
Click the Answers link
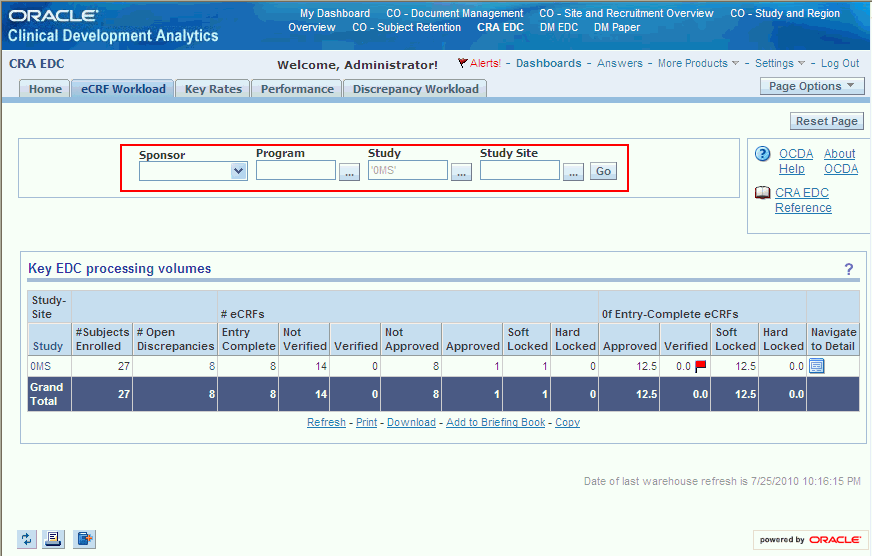click(x=620, y=63)
